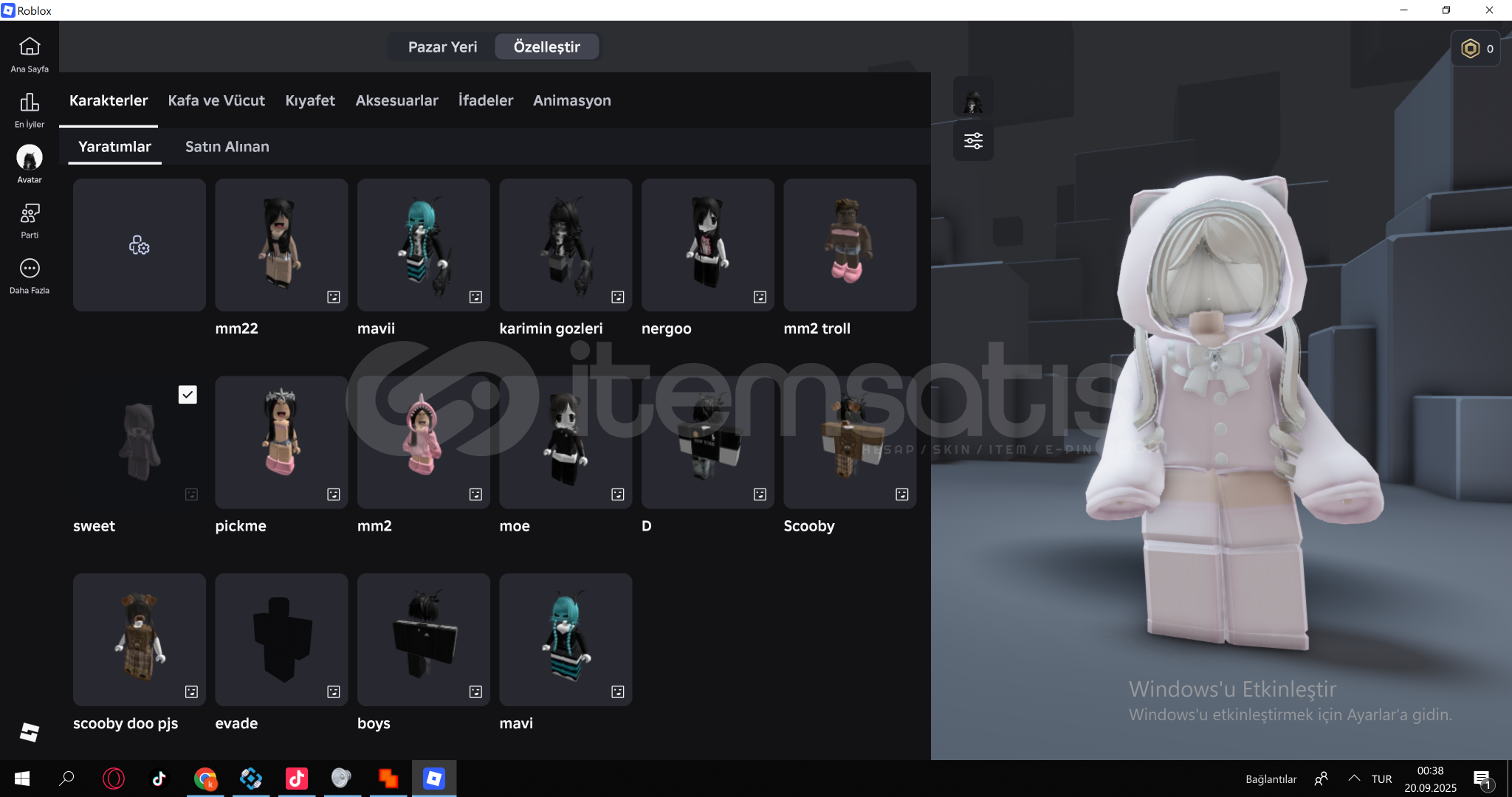Click edit icon on sweet outfit
1512x797 pixels.
191,494
